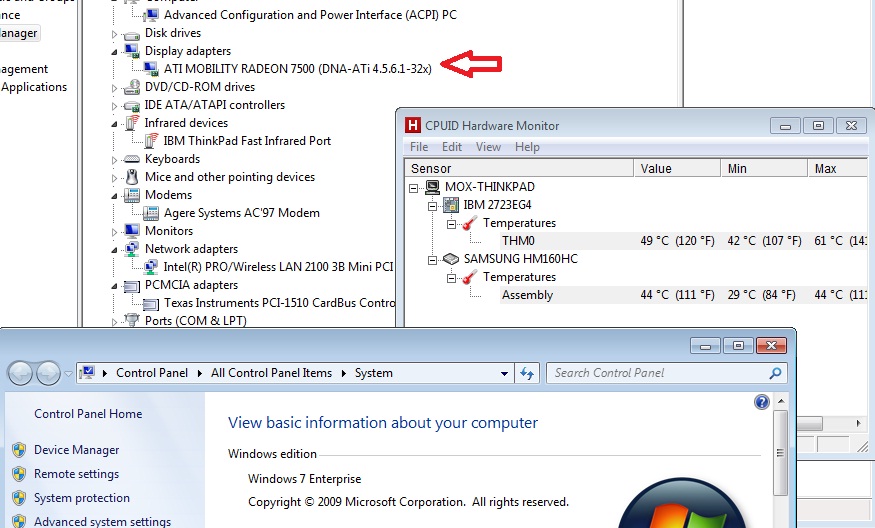Click the PCMCIA adapters category icon
875x528 pixels.
pyautogui.click(x=132, y=285)
